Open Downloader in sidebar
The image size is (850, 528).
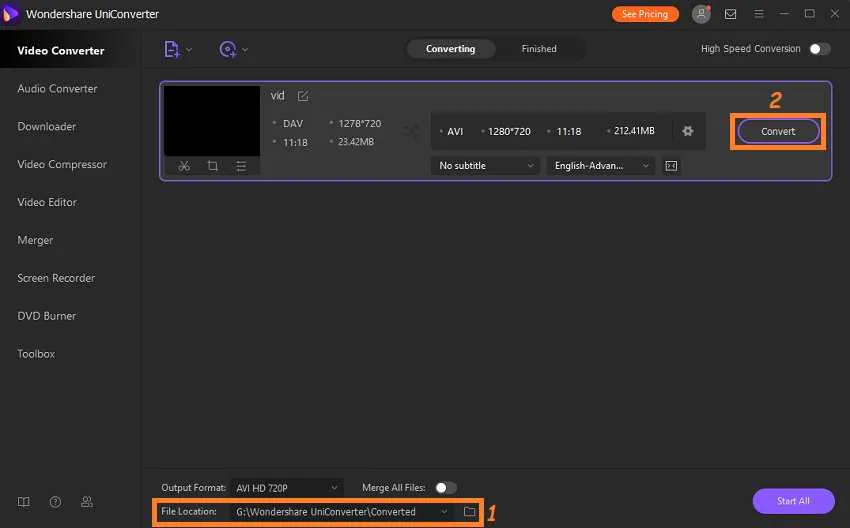47,126
